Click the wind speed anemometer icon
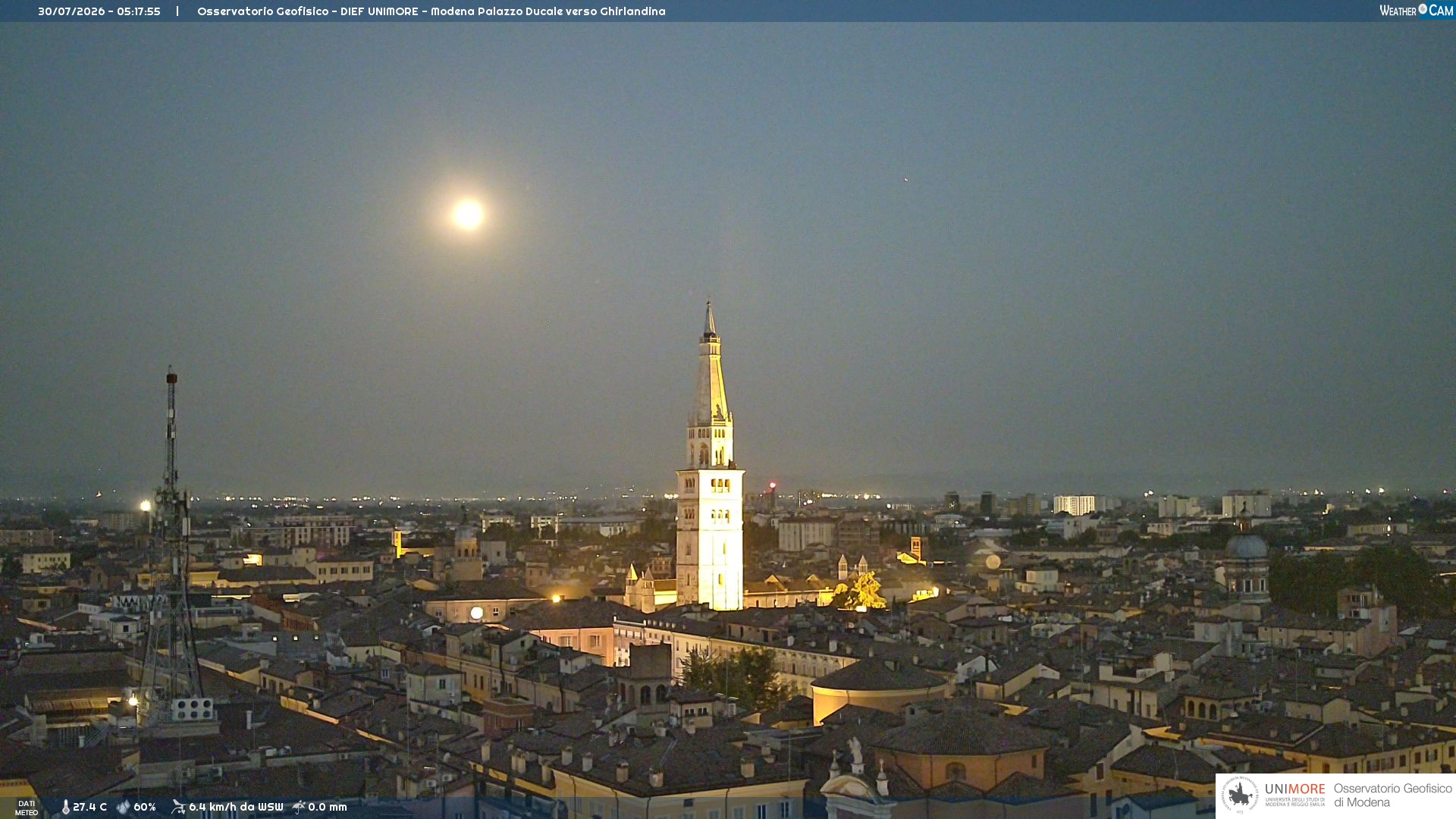Viewport: 1456px width, 819px height. point(178,808)
